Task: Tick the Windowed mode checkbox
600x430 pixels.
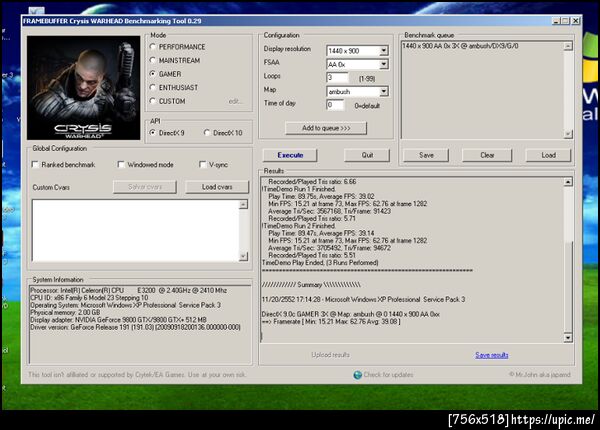Action: click(121, 165)
